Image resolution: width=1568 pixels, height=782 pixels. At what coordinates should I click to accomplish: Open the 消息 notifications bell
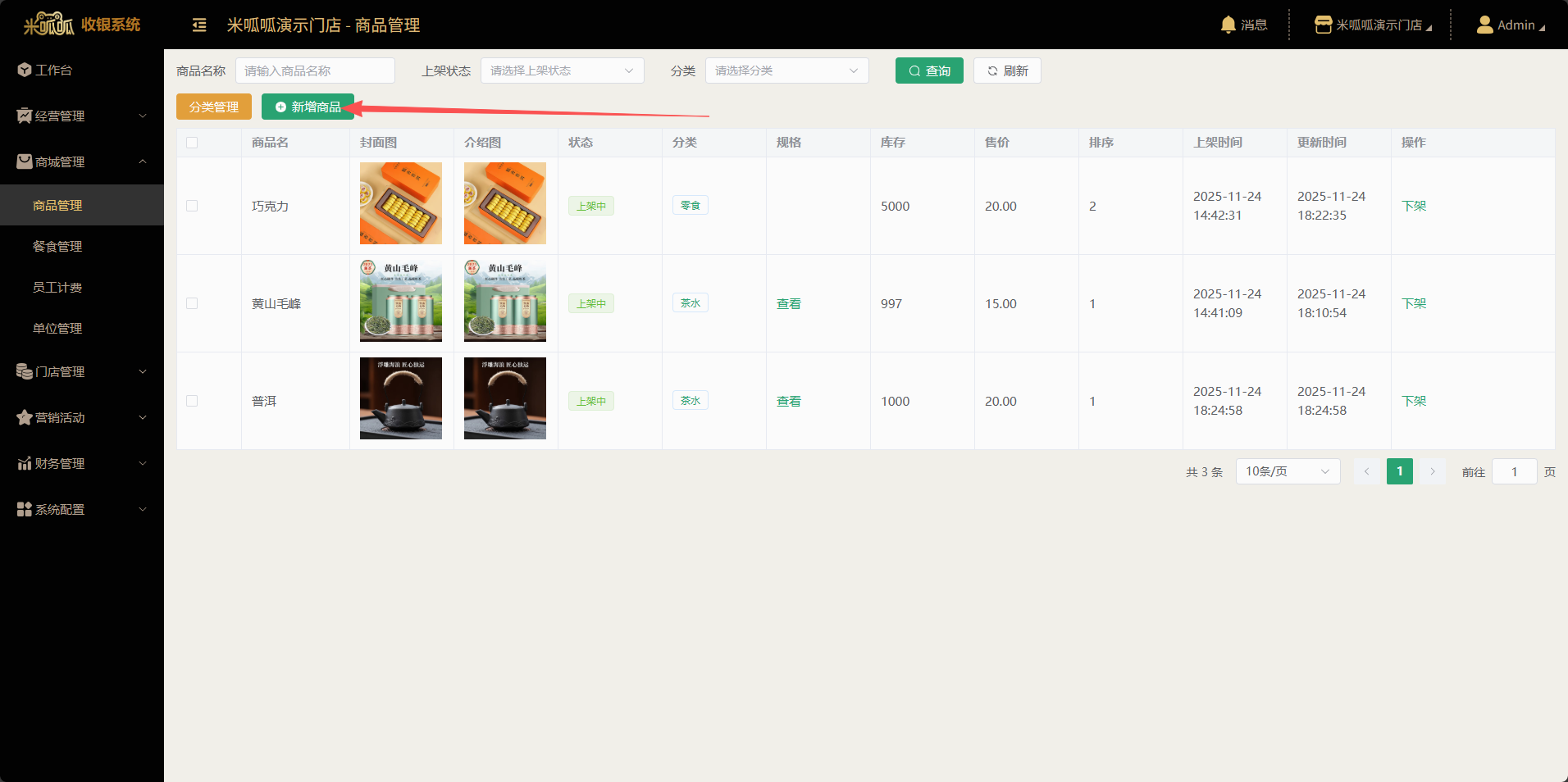[1228, 25]
